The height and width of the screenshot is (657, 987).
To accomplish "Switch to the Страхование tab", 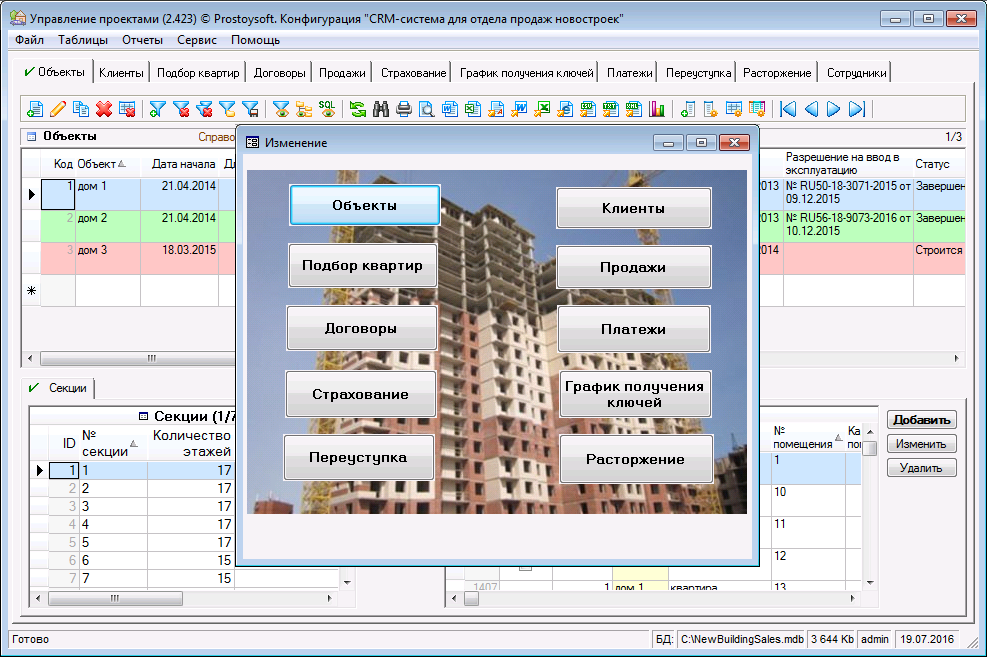I will pyautogui.click(x=413, y=73).
